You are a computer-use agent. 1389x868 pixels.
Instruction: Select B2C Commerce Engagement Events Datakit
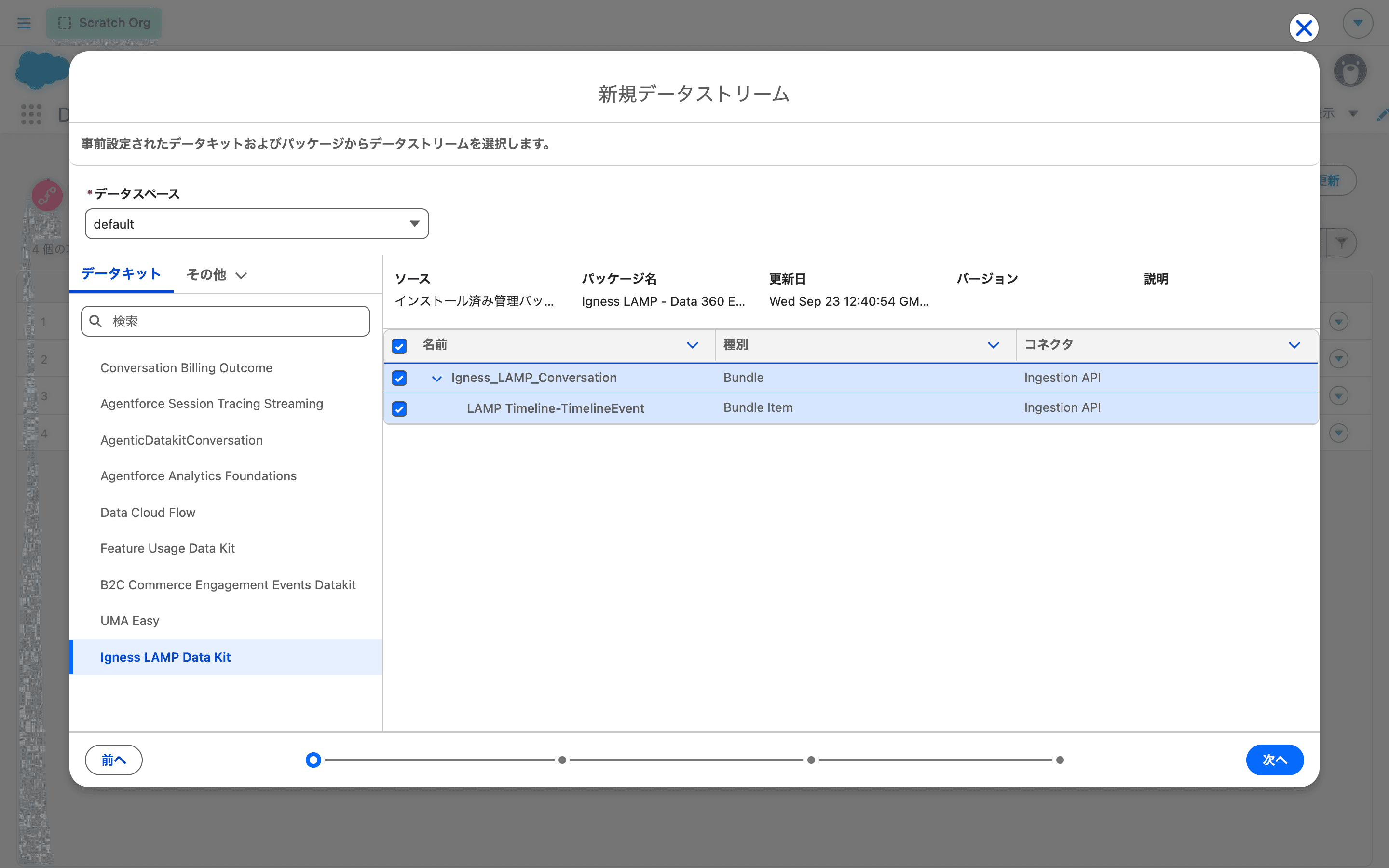pos(226,585)
